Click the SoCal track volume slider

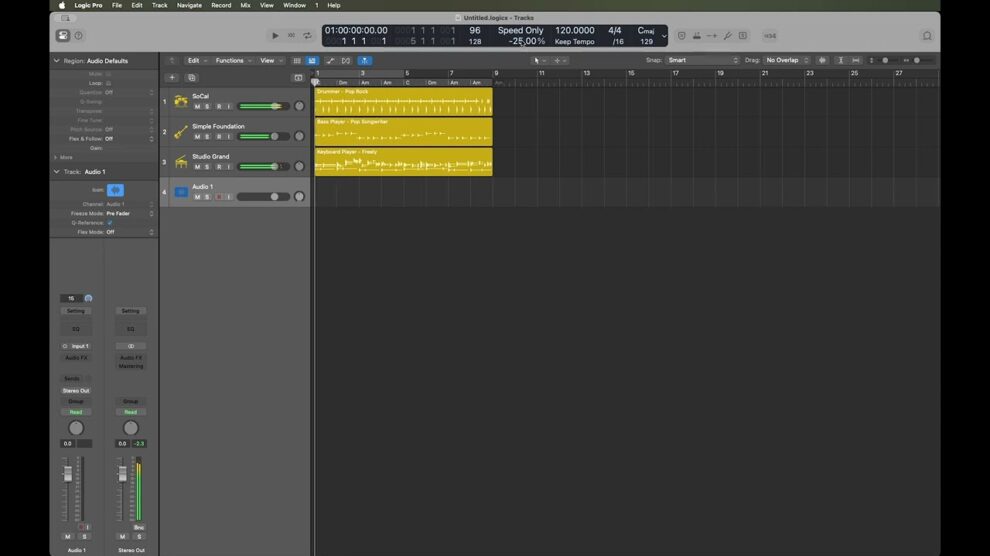(x=264, y=106)
